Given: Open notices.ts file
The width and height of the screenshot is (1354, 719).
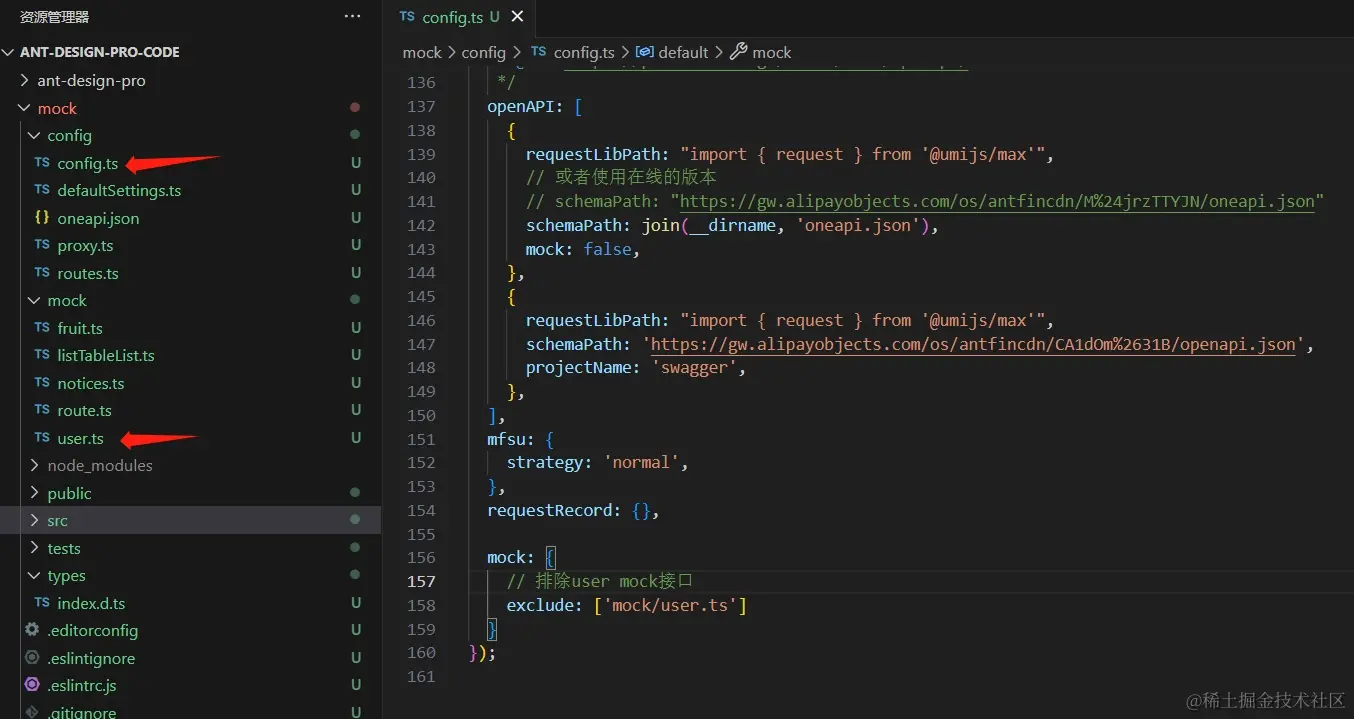Looking at the screenshot, I should click(x=91, y=383).
